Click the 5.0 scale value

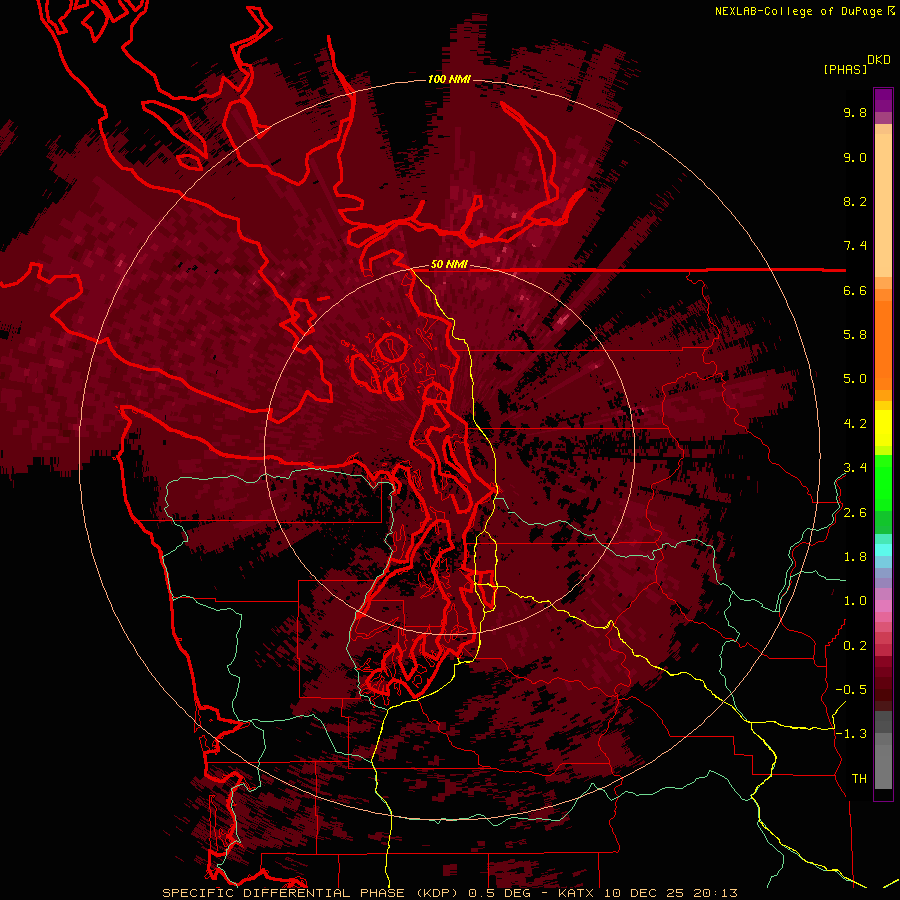(x=855, y=379)
